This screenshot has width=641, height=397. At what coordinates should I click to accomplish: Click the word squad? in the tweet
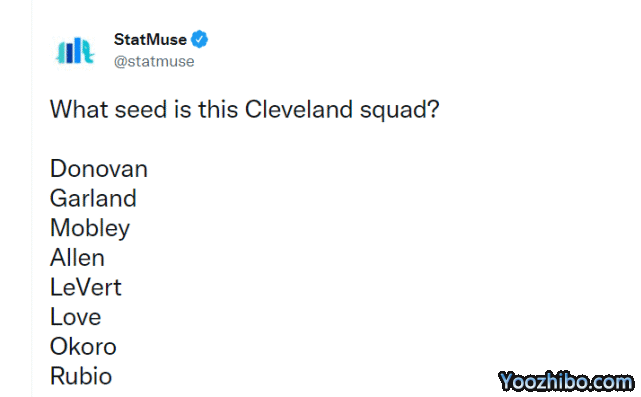point(399,110)
